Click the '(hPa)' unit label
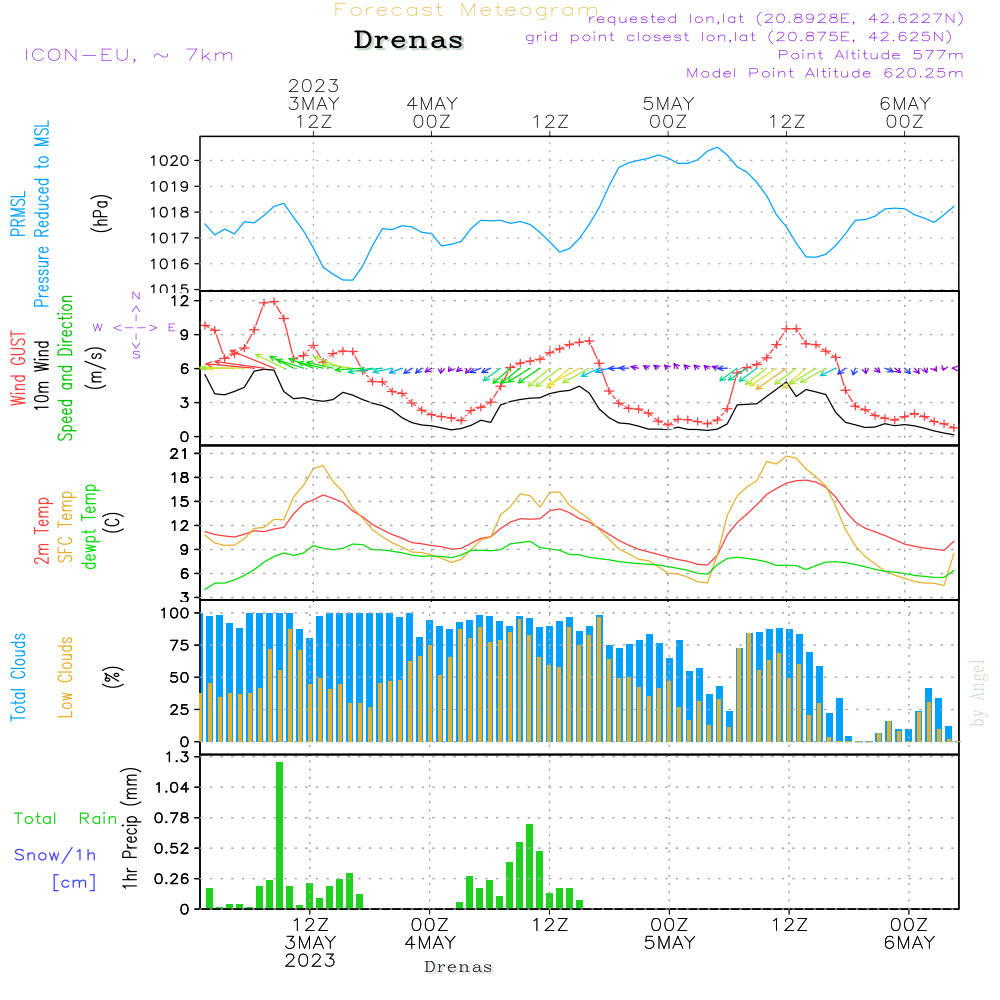 pyautogui.click(x=101, y=214)
